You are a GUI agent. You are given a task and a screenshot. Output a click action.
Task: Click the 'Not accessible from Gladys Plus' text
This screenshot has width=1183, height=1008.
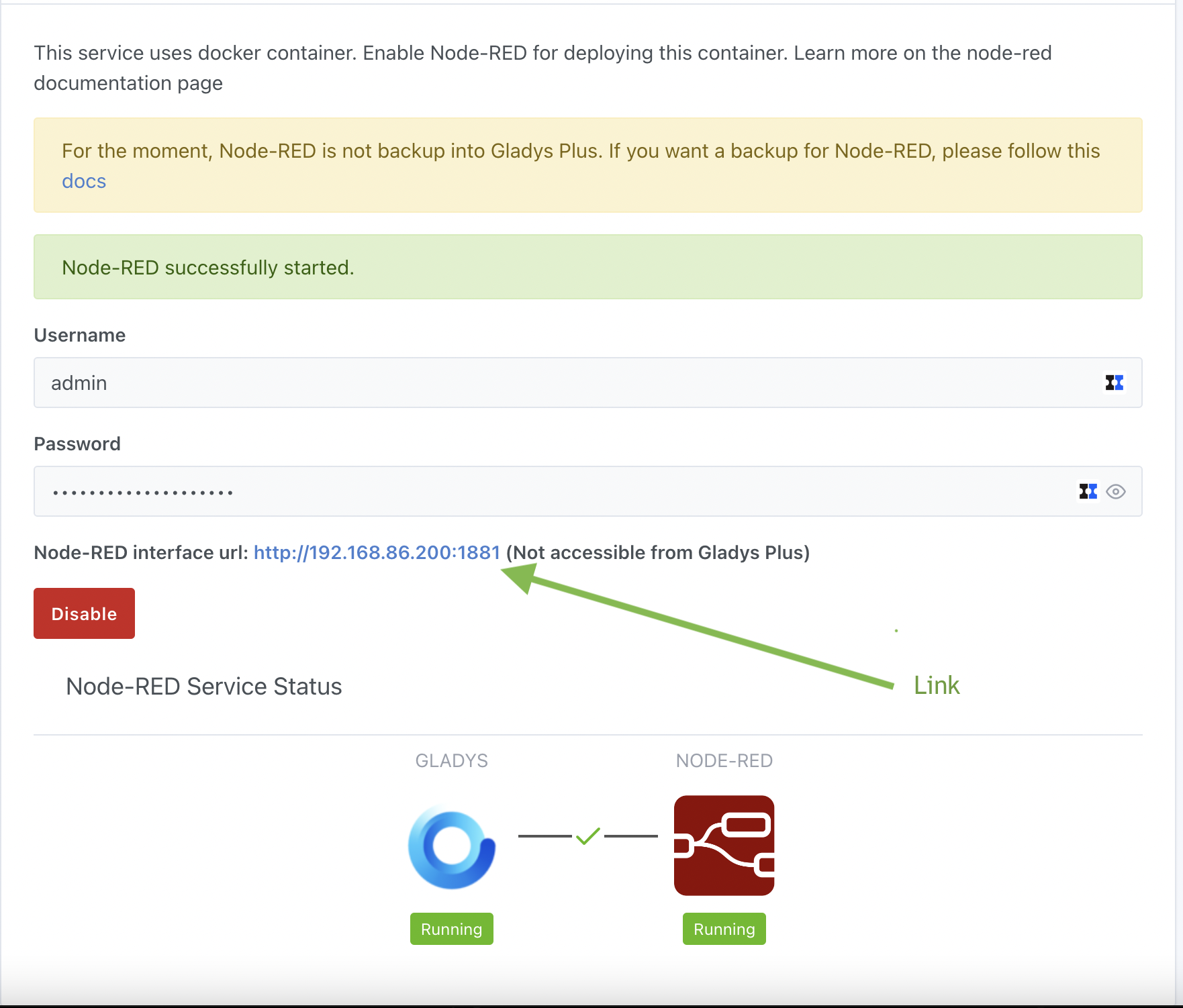(x=658, y=552)
